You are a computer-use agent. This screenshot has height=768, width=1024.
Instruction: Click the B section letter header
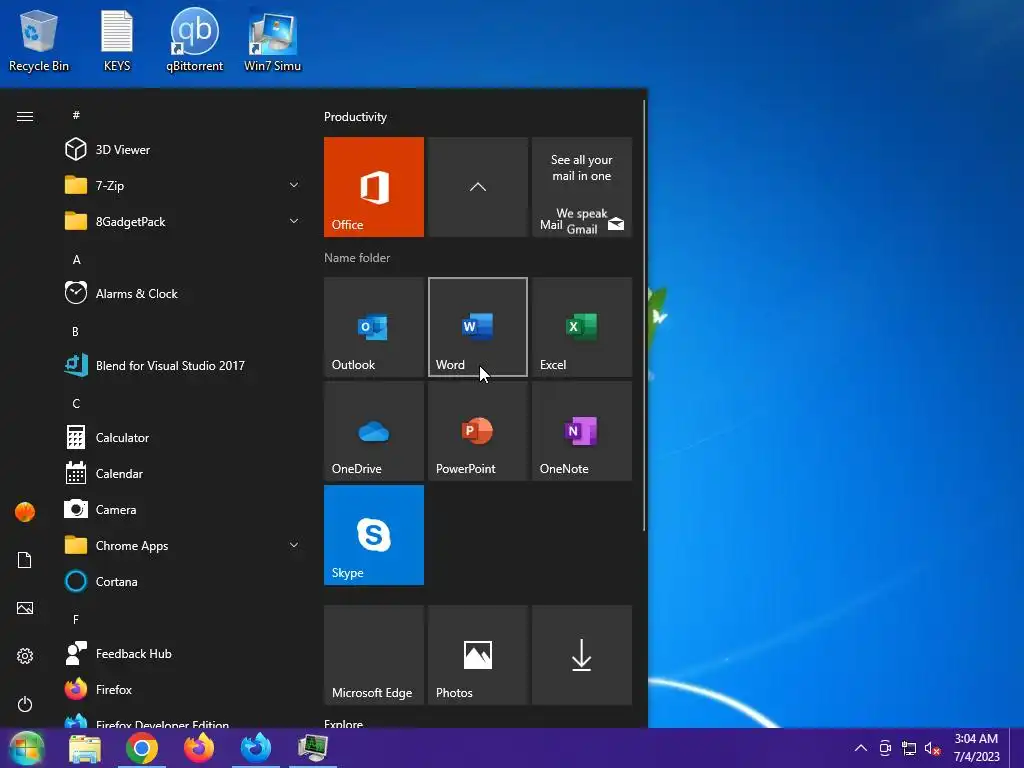pyautogui.click(x=75, y=332)
